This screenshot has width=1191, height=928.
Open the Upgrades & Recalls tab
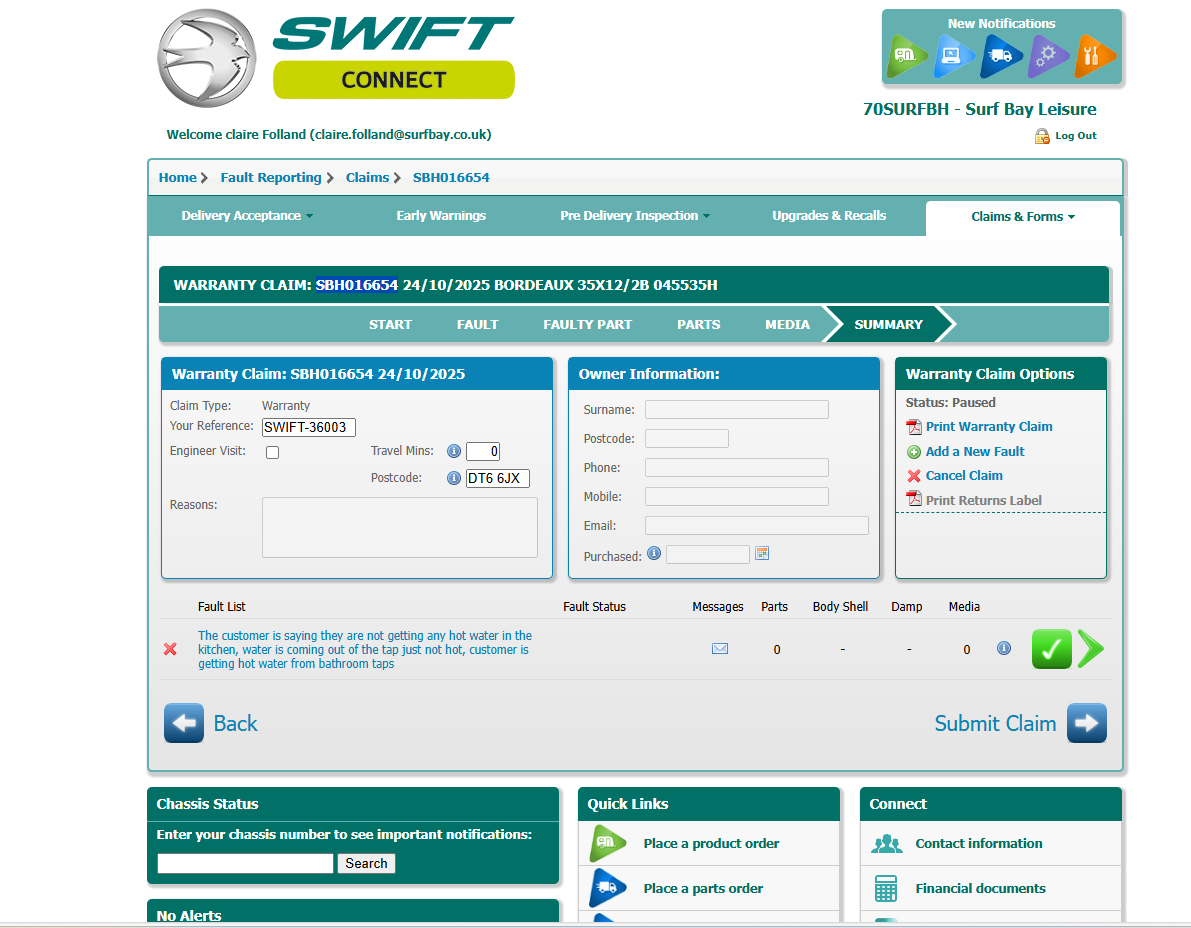click(829, 216)
